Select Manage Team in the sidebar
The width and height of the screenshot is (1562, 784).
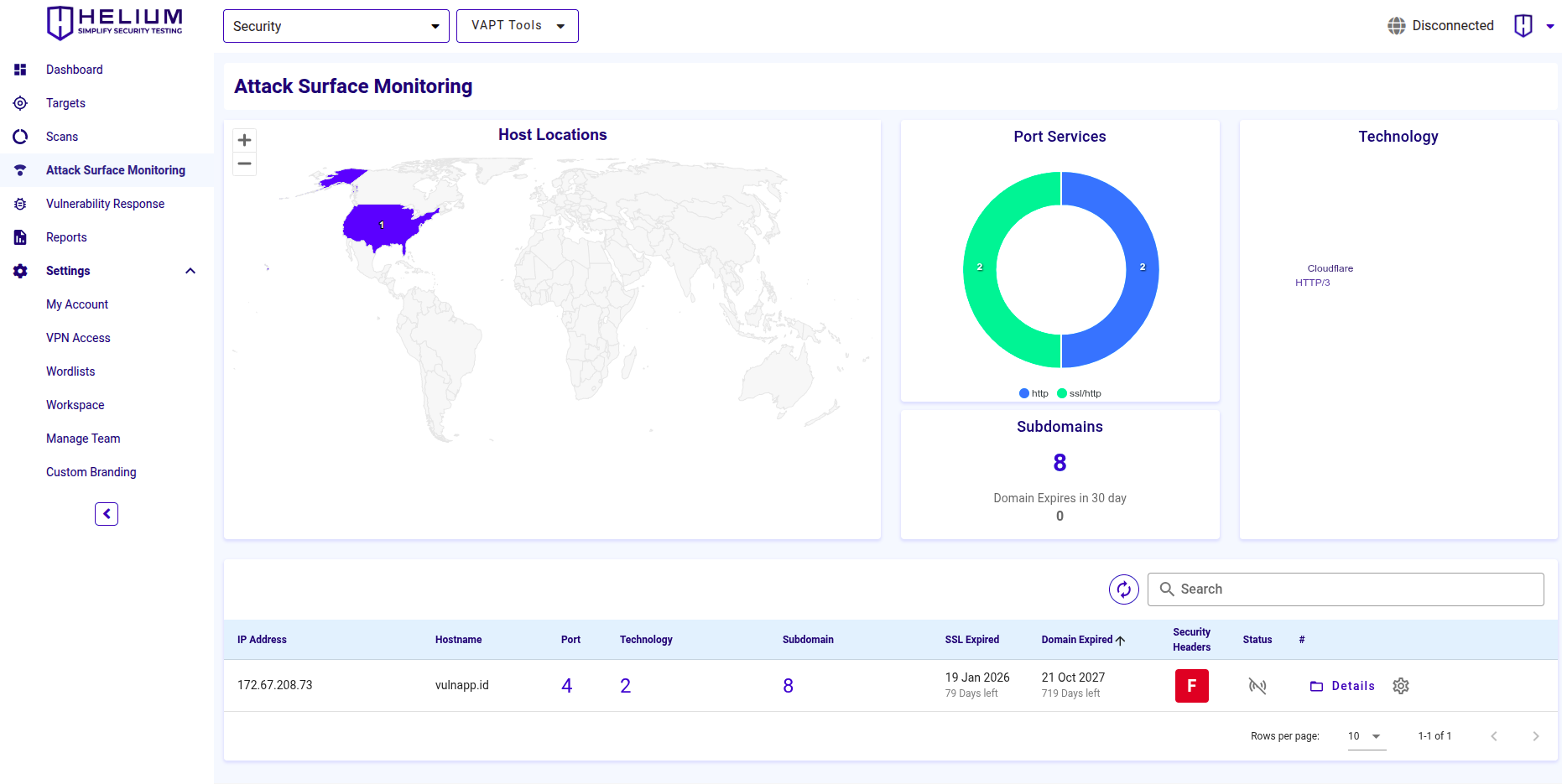pyautogui.click(x=83, y=439)
